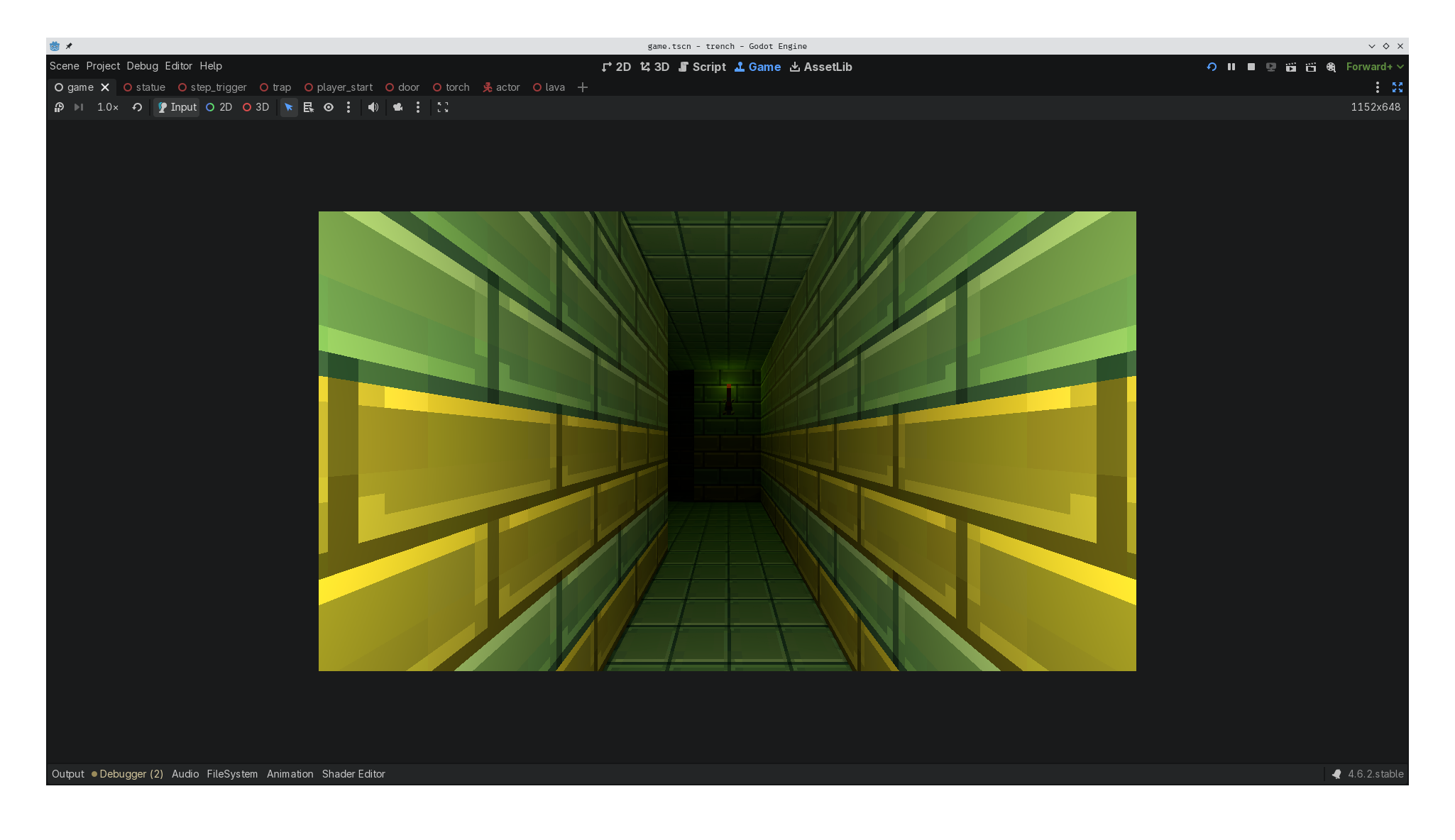Switch to the Script workspace
This screenshot has height=840, width=1455.
(x=702, y=67)
